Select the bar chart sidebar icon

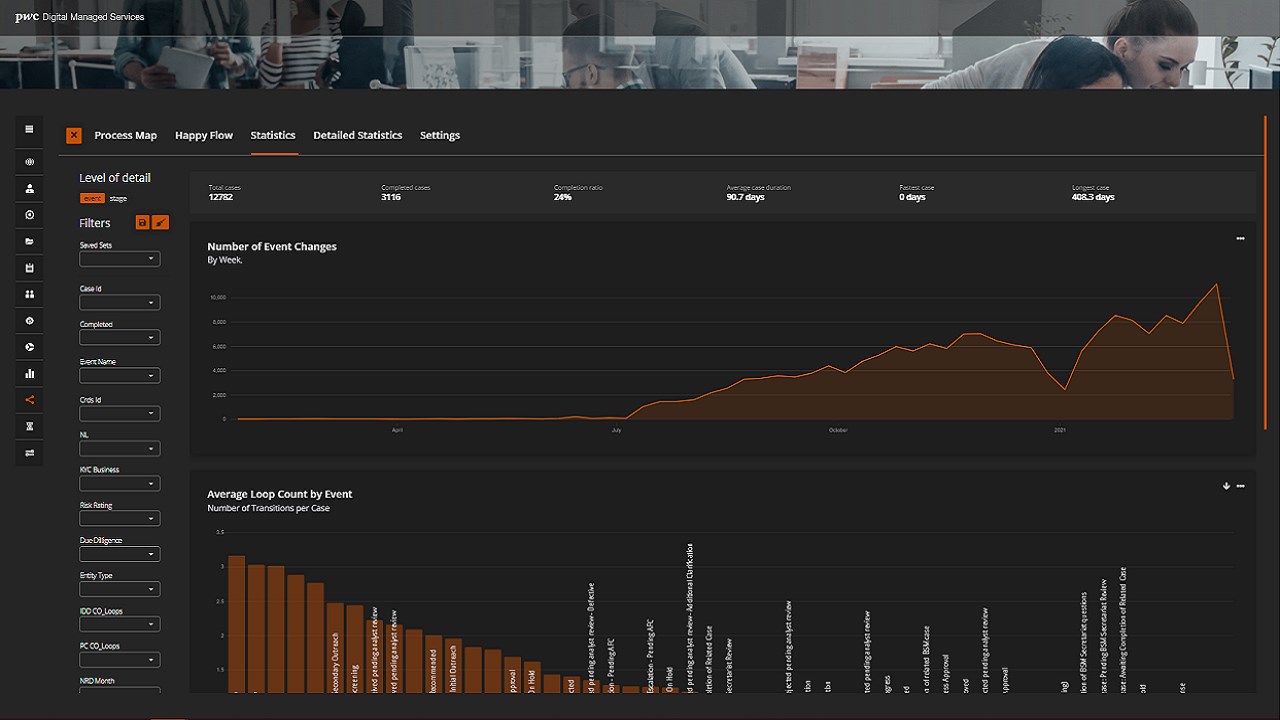[x=30, y=374]
